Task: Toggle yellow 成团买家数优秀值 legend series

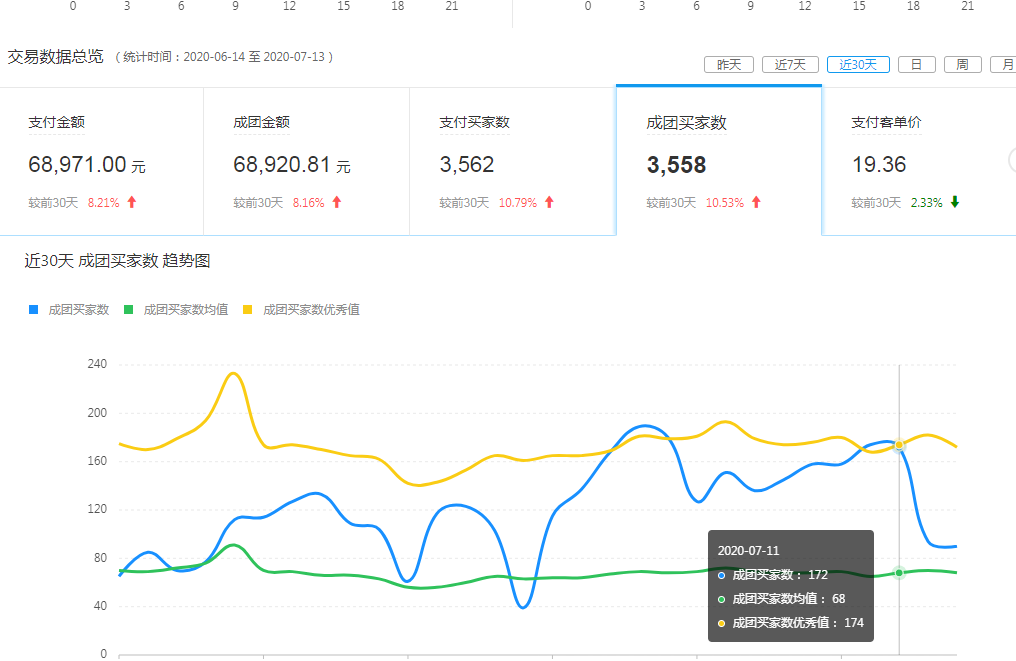Action: pos(301,310)
